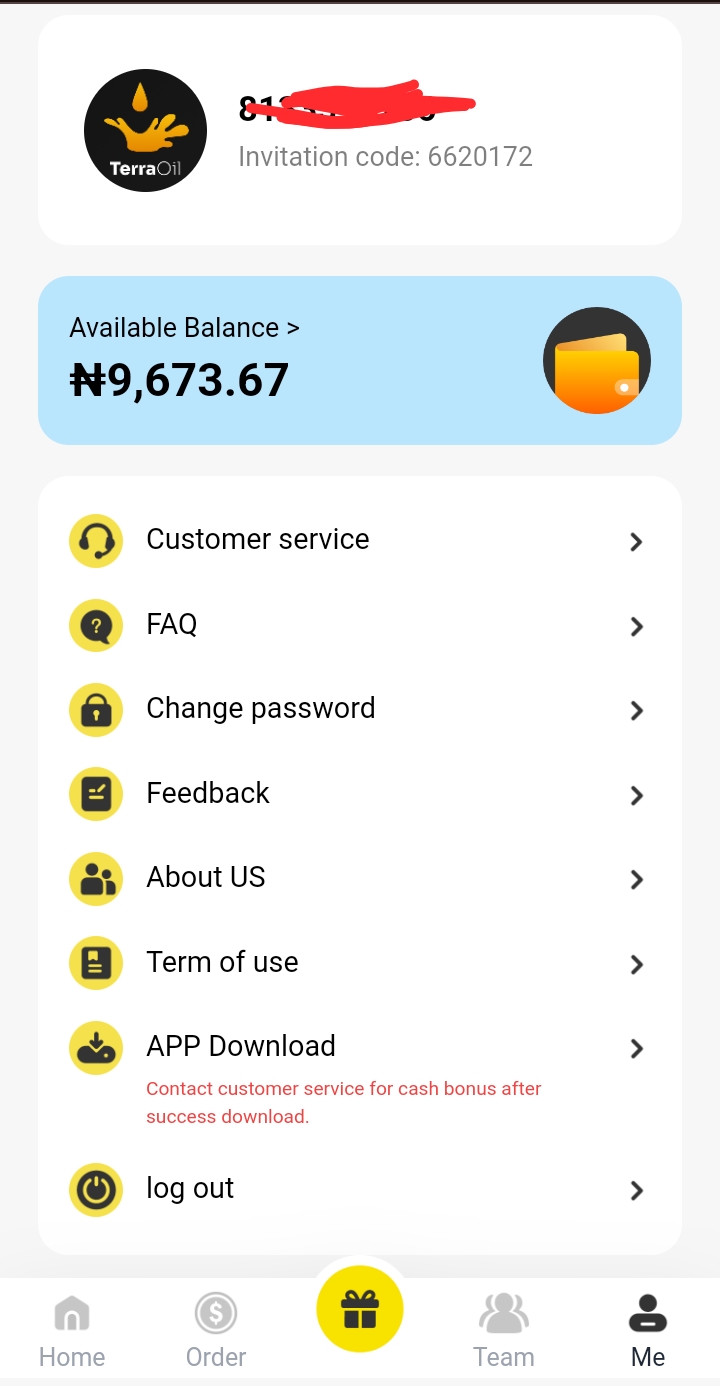The image size is (720, 1386).
Task: Select the Term of use document icon
Action: pyautogui.click(x=96, y=964)
